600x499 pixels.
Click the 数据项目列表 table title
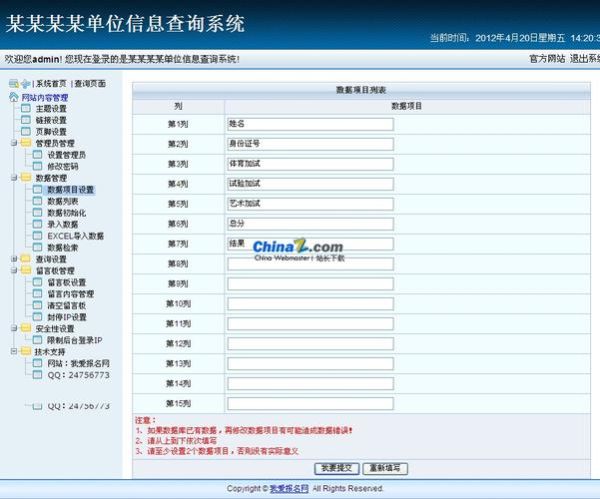(x=361, y=90)
